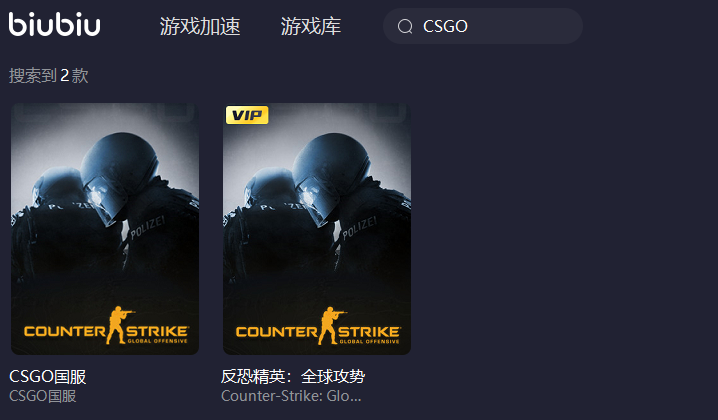
Task: Click the gray CSGO国服 subtitle
Action: pyautogui.click(x=43, y=396)
